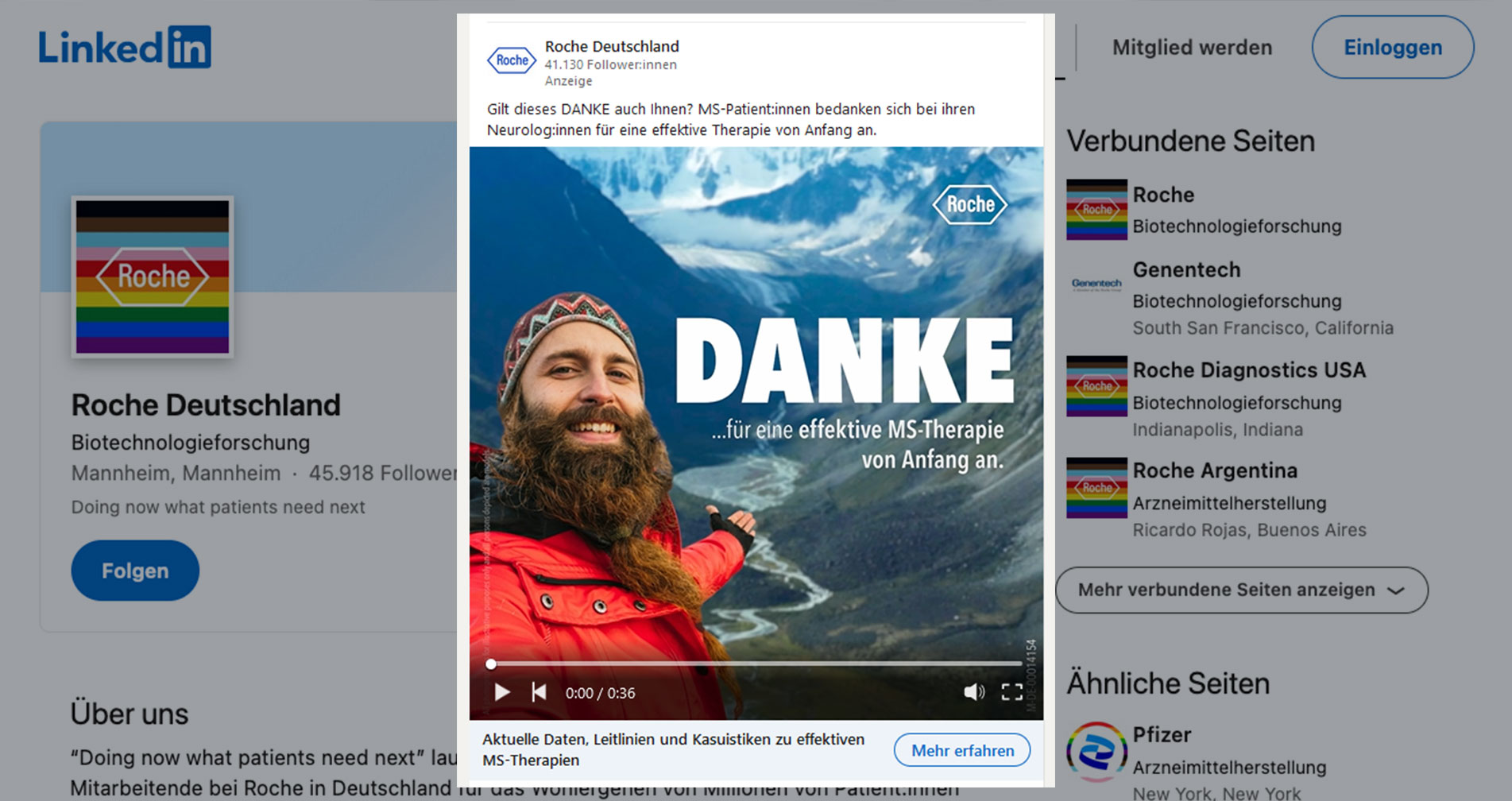Click the 0:00 / 0:36 video time
Image resolution: width=1512 pixels, height=801 pixels.
tap(600, 693)
